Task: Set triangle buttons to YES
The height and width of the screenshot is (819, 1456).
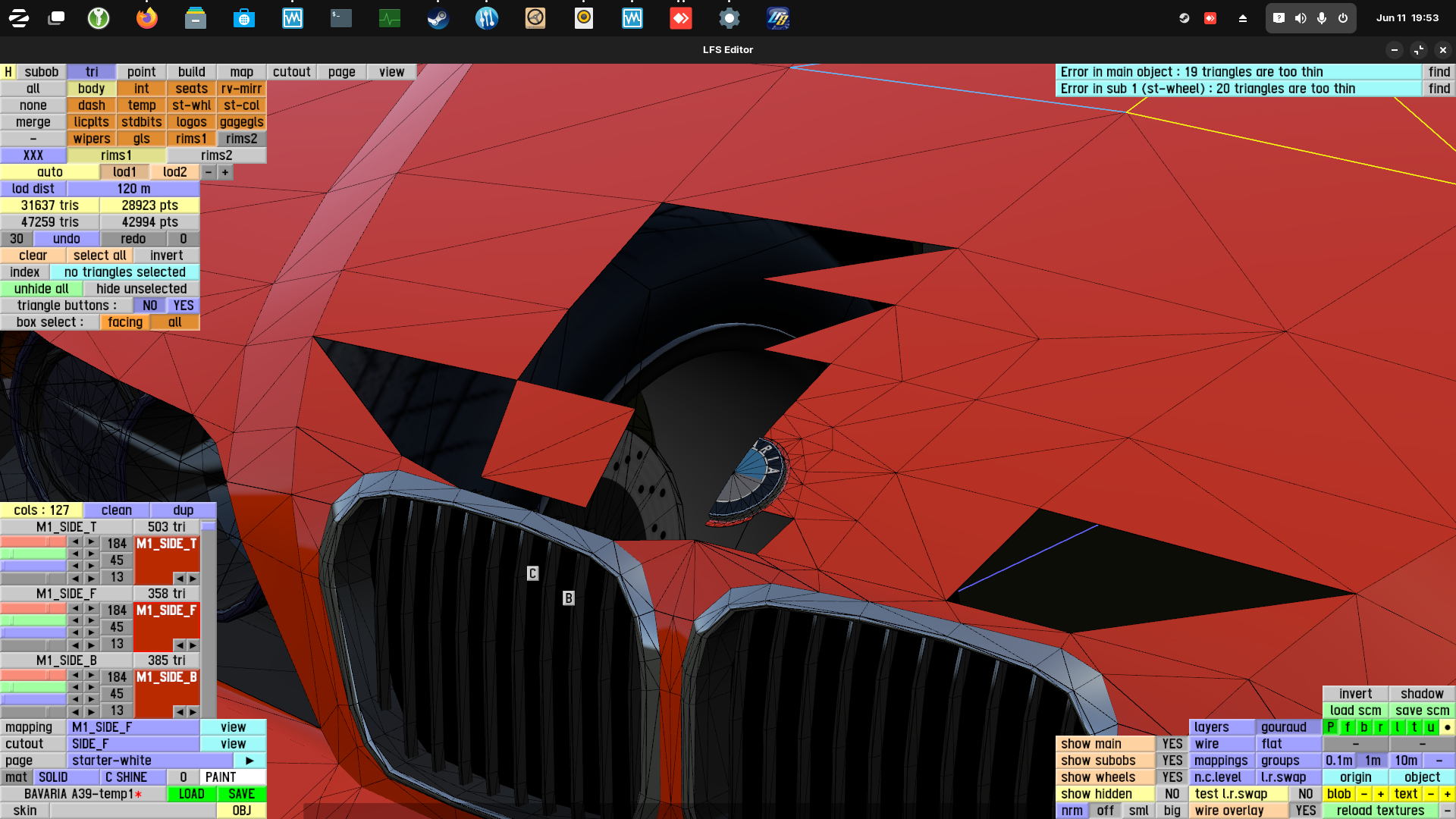Action: point(184,306)
